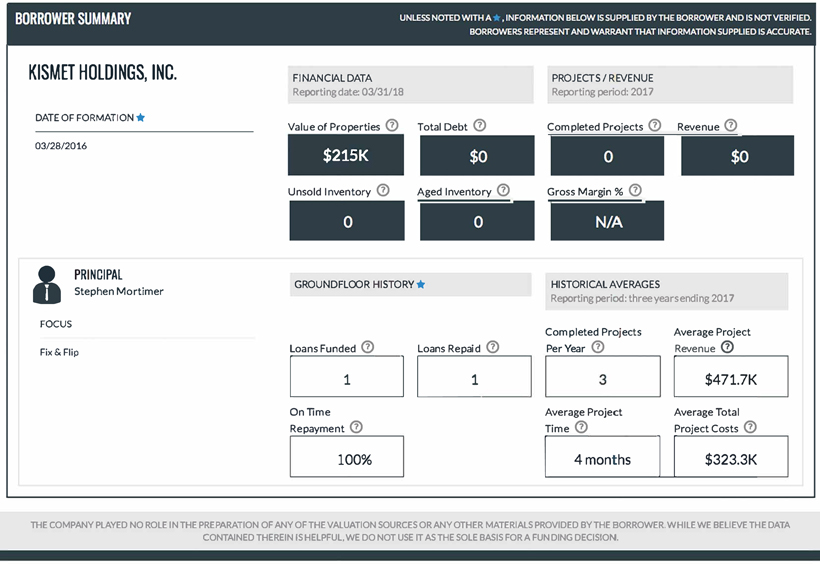The image size is (820, 564).
Task: Click question mark icon next to Revenue
Action: pyautogui.click(x=730, y=126)
